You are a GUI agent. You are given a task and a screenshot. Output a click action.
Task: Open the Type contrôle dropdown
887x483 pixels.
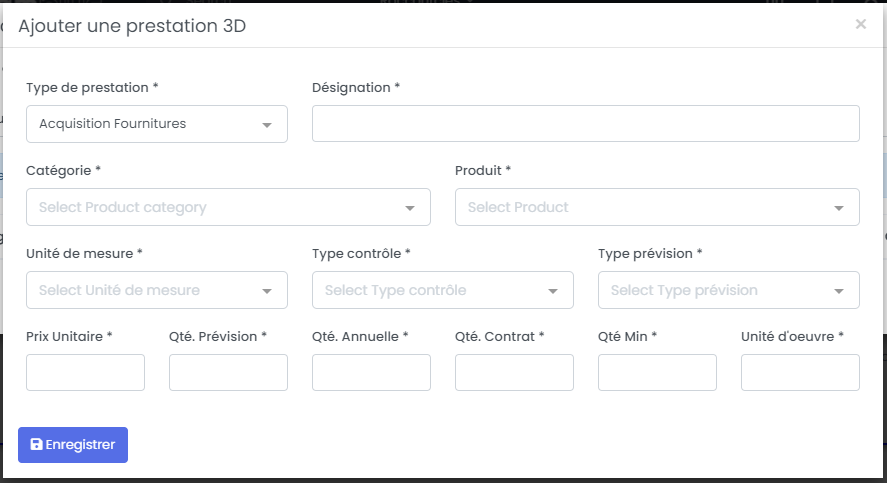point(442,290)
